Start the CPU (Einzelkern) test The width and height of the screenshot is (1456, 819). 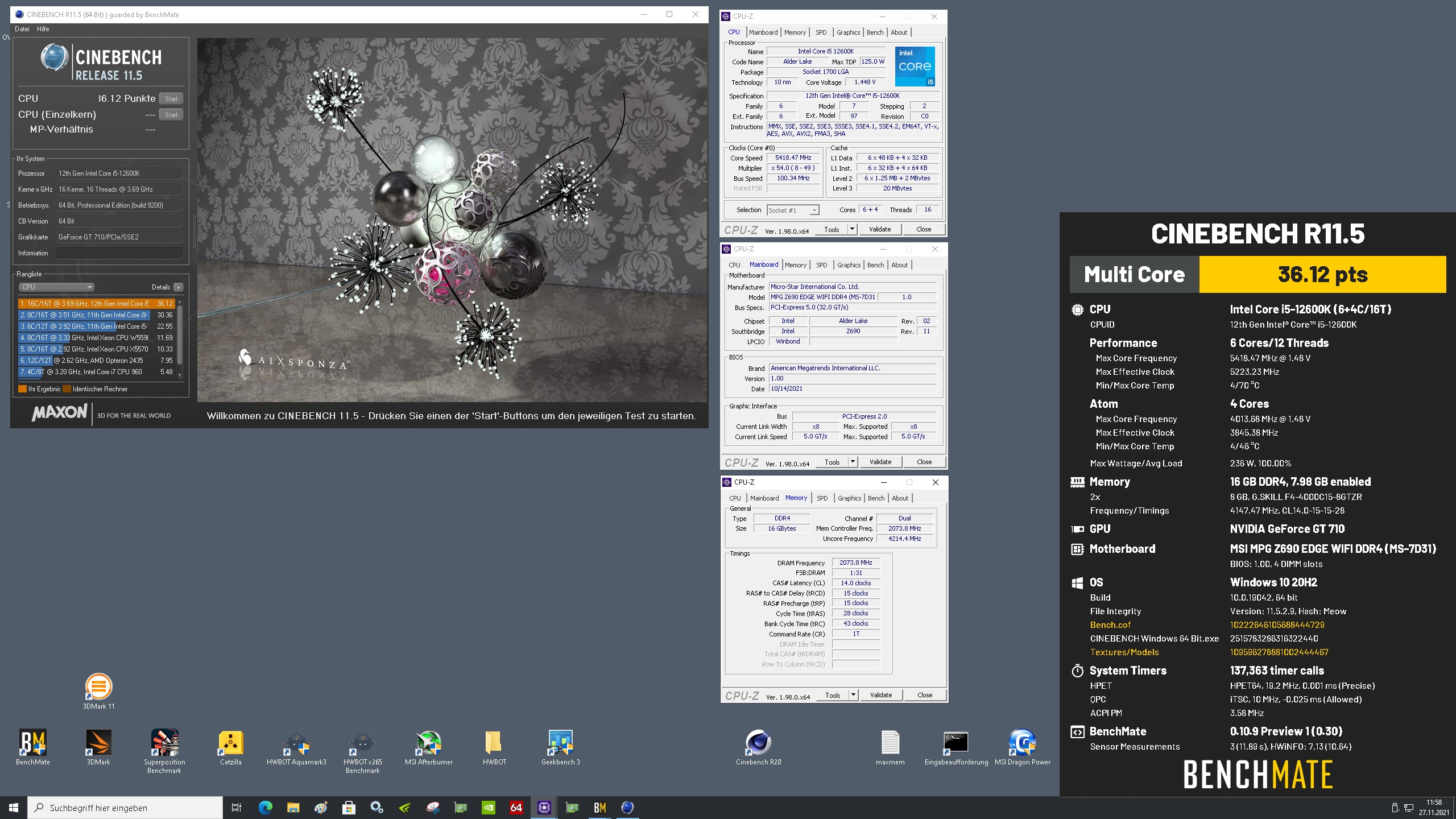pyautogui.click(x=171, y=115)
